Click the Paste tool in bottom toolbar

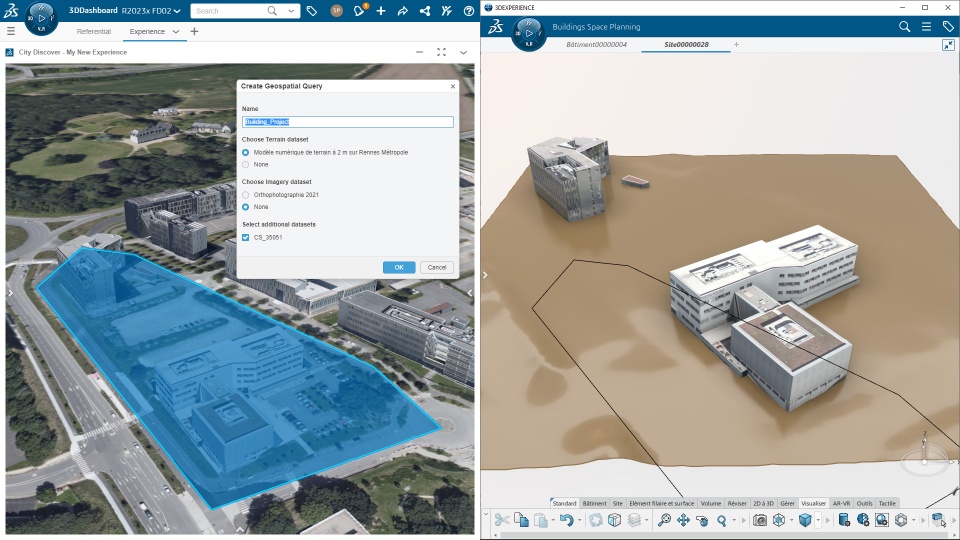click(541, 520)
